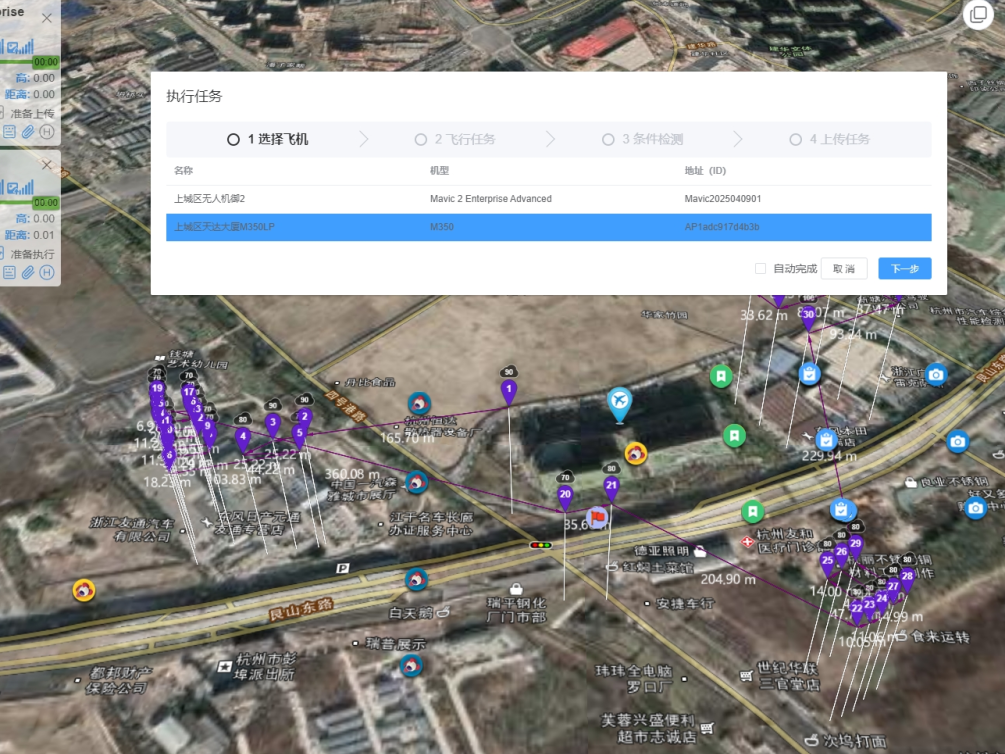This screenshot has width=1005, height=754.
Task: Click the red flag marker on route
Action: (x=598, y=517)
